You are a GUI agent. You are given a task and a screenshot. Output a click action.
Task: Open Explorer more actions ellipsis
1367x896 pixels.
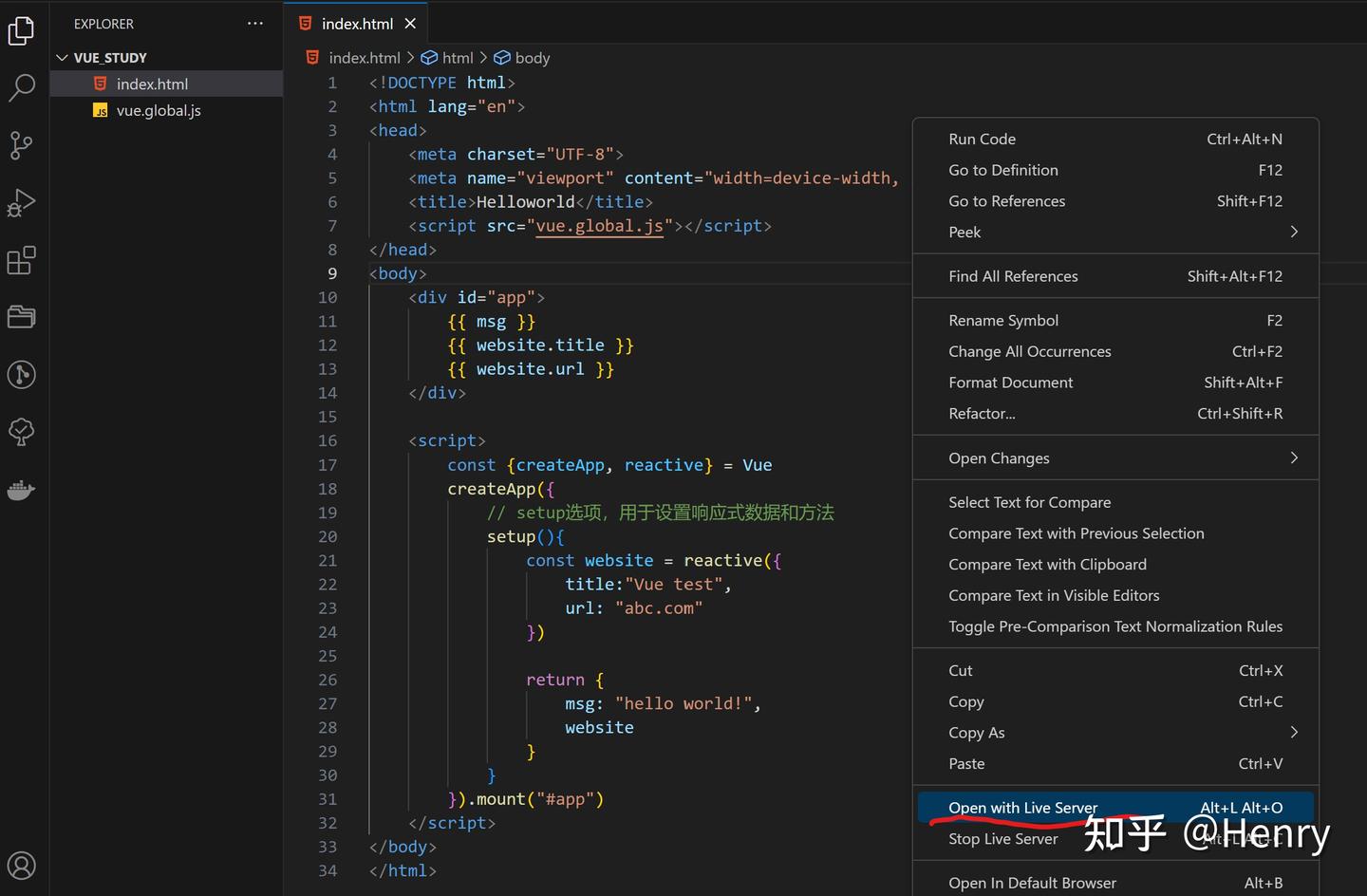click(x=255, y=24)
